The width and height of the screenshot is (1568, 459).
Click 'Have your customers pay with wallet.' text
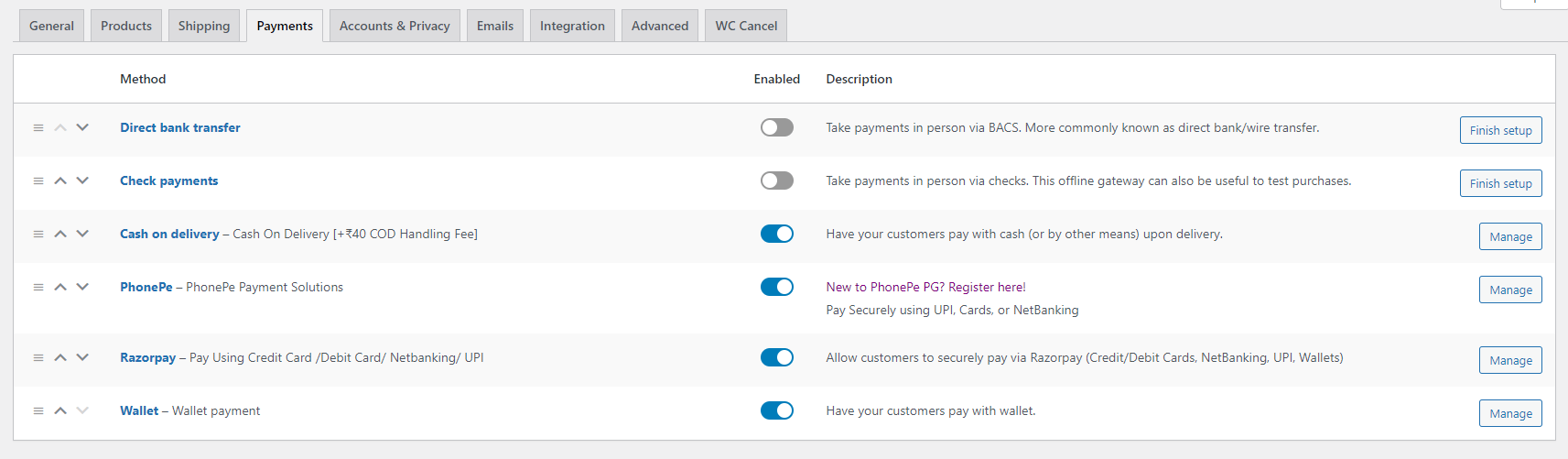pos(931,410)
